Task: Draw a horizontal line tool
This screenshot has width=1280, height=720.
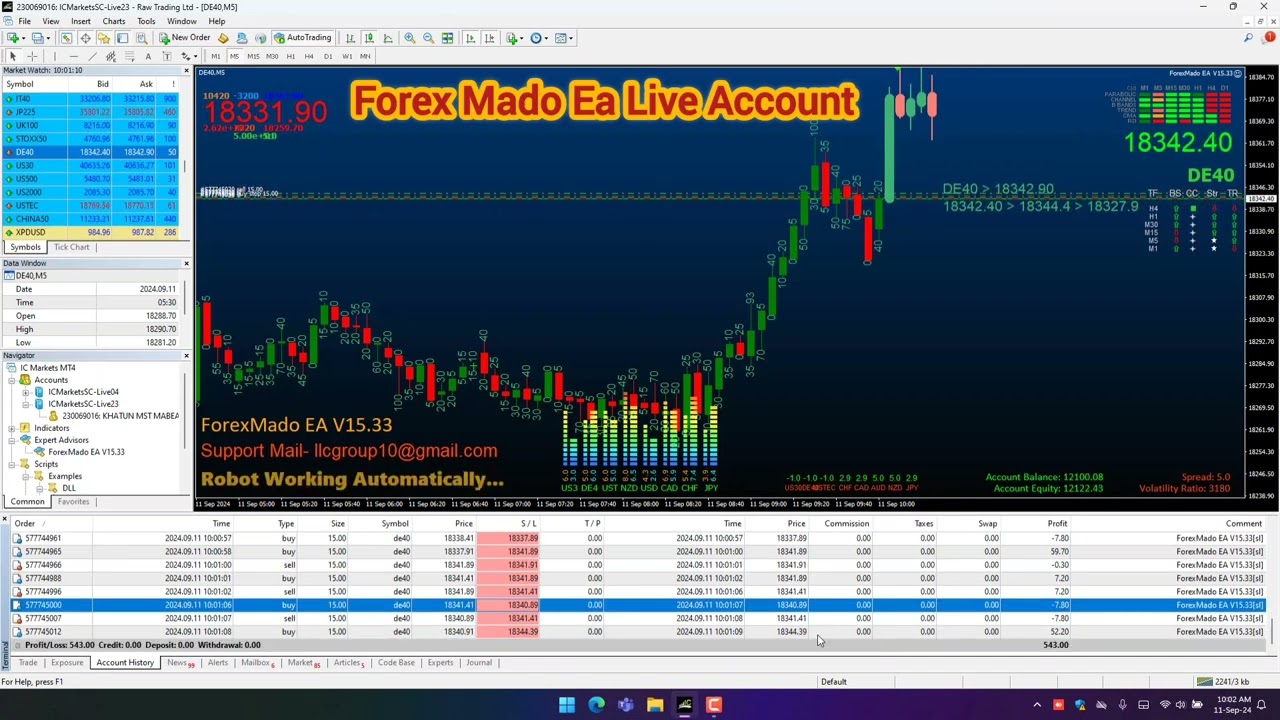Action: (x=72, y=56)
